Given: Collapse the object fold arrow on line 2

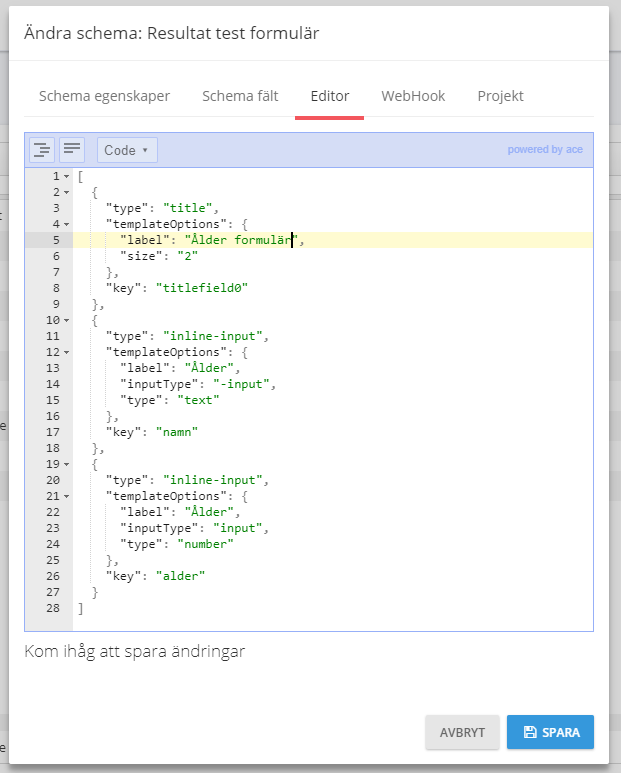Looking at the screenshot, I should click(x=67, y=192).
